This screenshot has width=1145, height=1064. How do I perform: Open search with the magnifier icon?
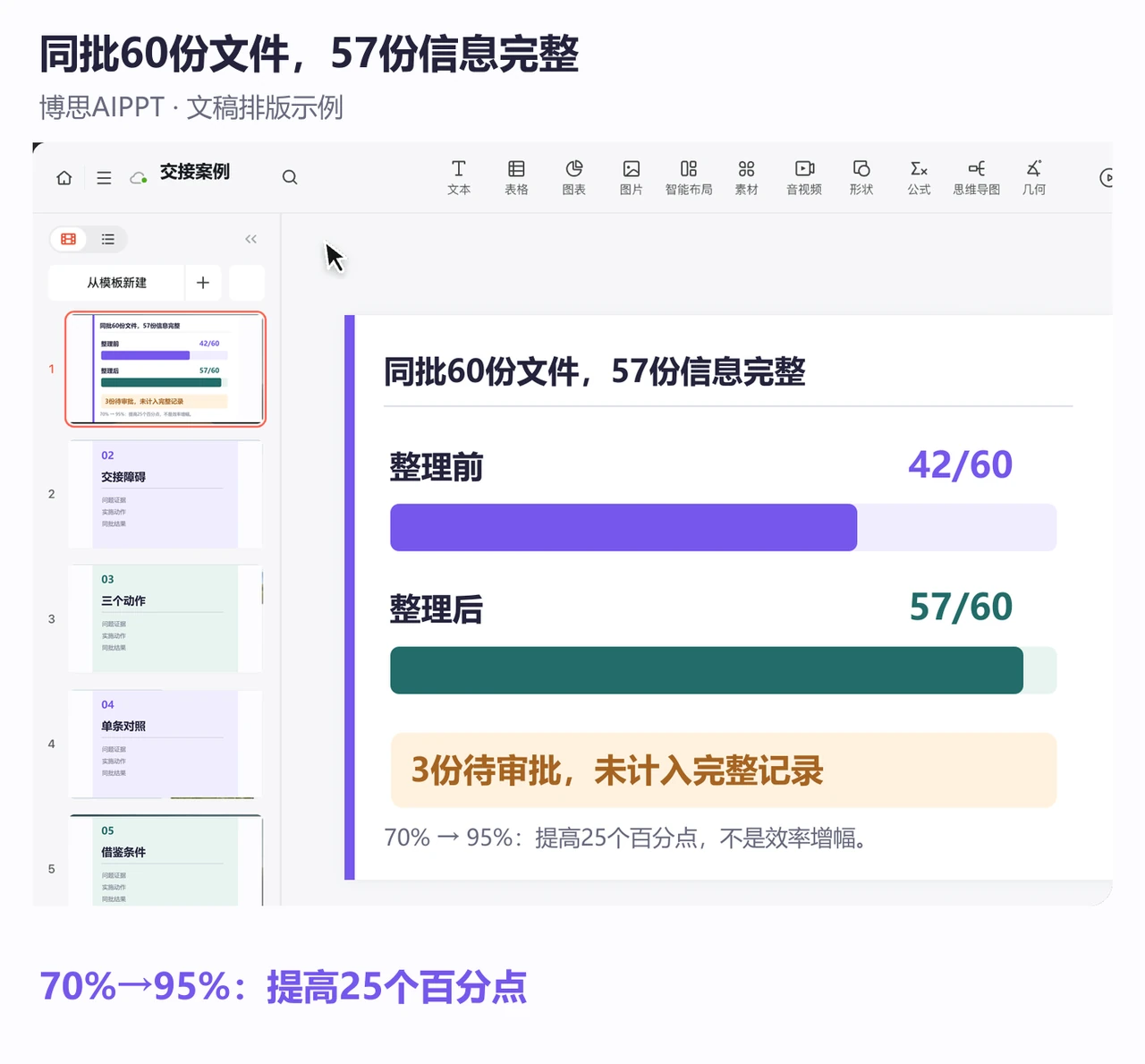pos(290,177)
